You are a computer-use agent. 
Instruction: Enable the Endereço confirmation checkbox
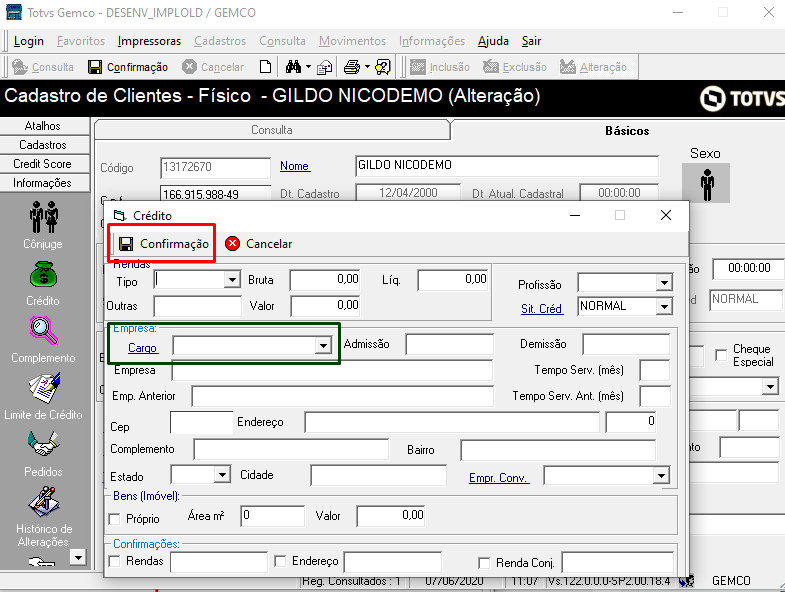[280, 561]
